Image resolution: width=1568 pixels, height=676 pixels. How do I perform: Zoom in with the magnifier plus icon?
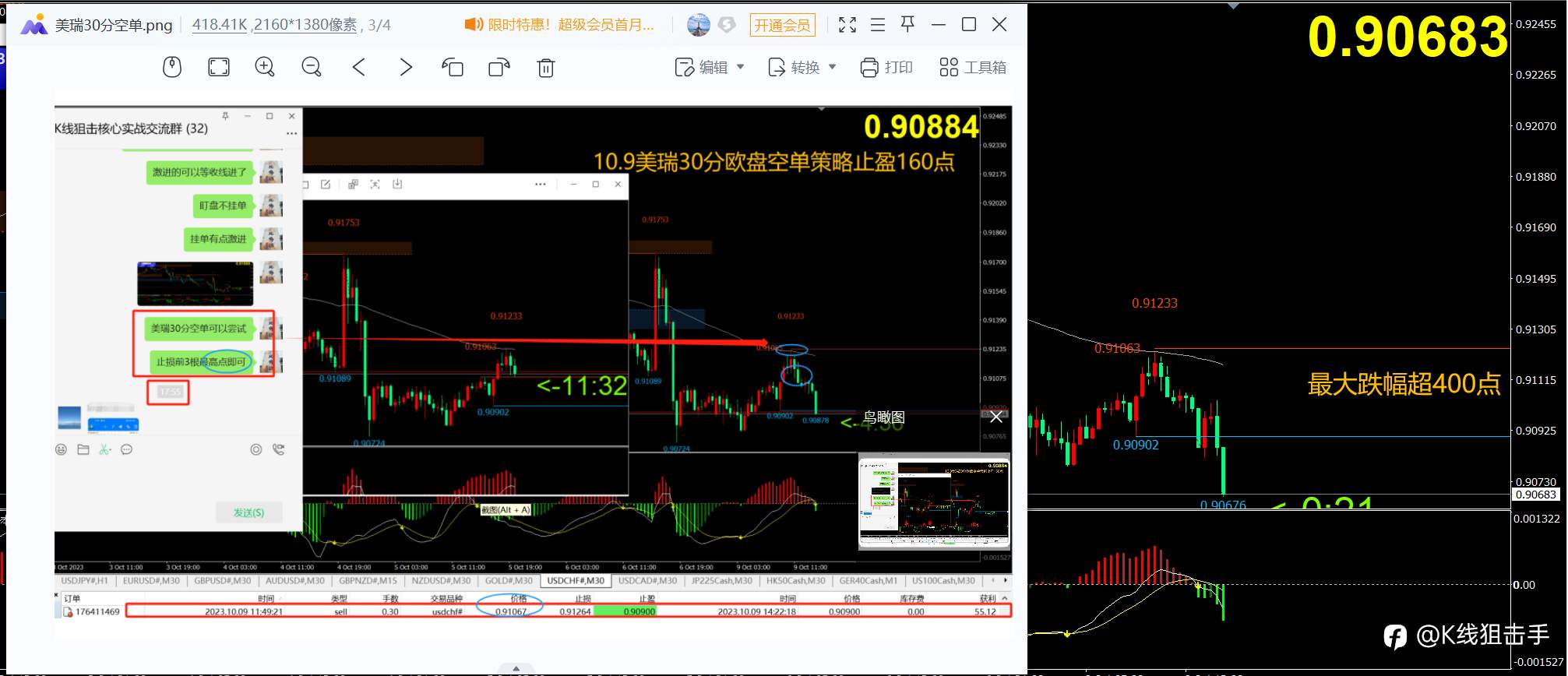pyautogui.click(x=265, y=68)
